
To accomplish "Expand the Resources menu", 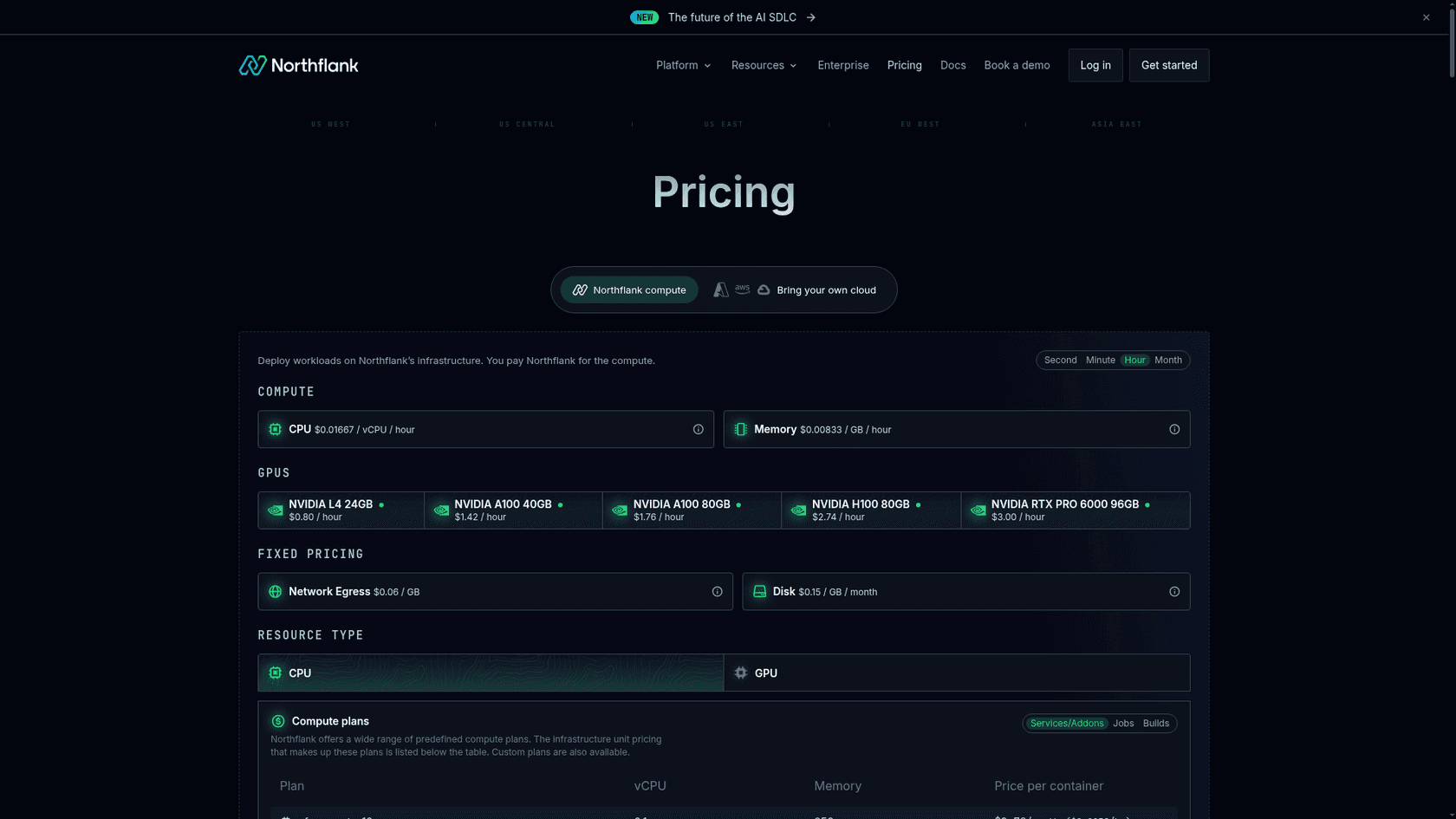I will pyautogui.click(x=764, y=65).
